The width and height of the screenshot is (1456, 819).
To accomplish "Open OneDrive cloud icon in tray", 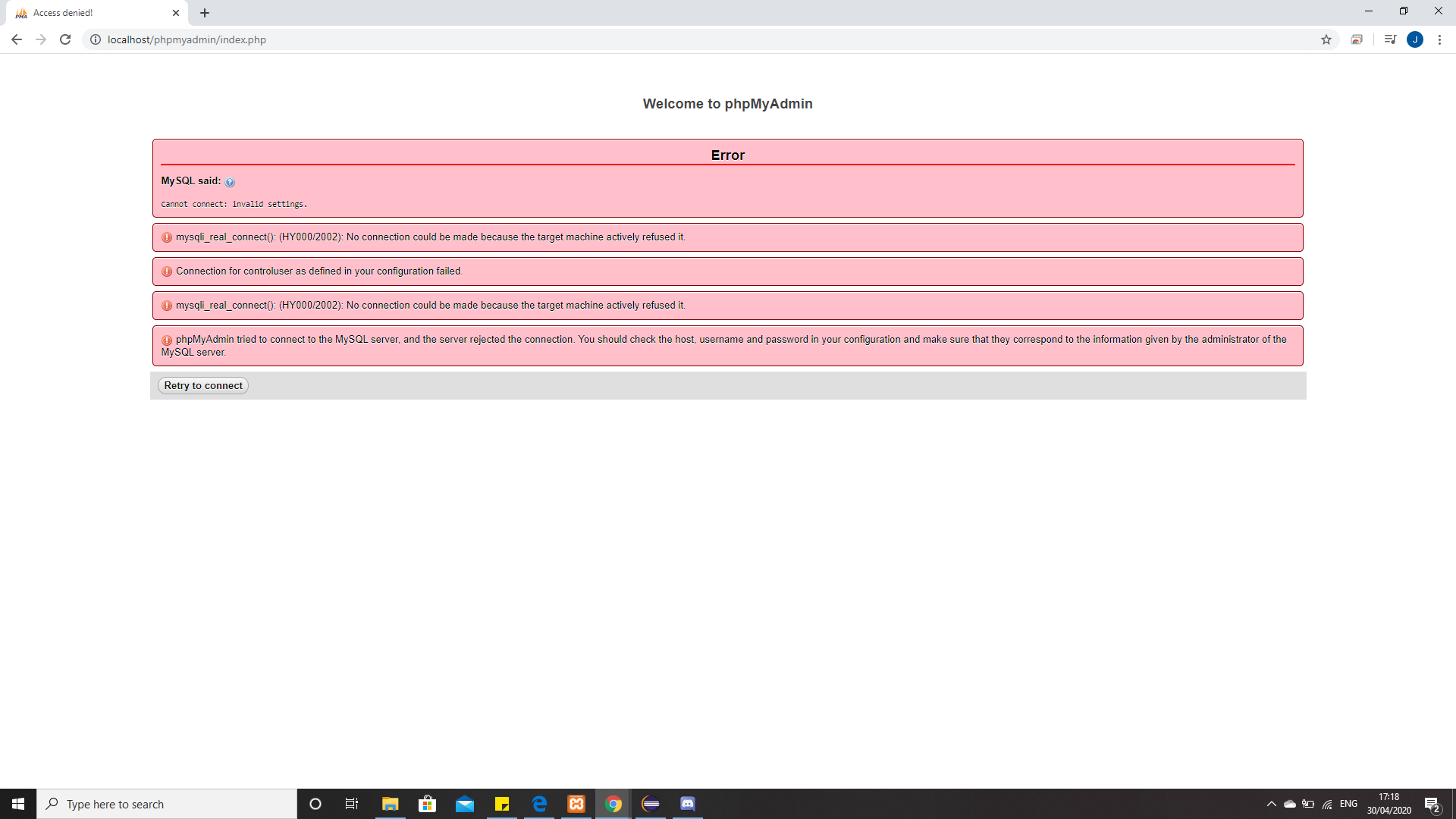I will coord(1289,804).
